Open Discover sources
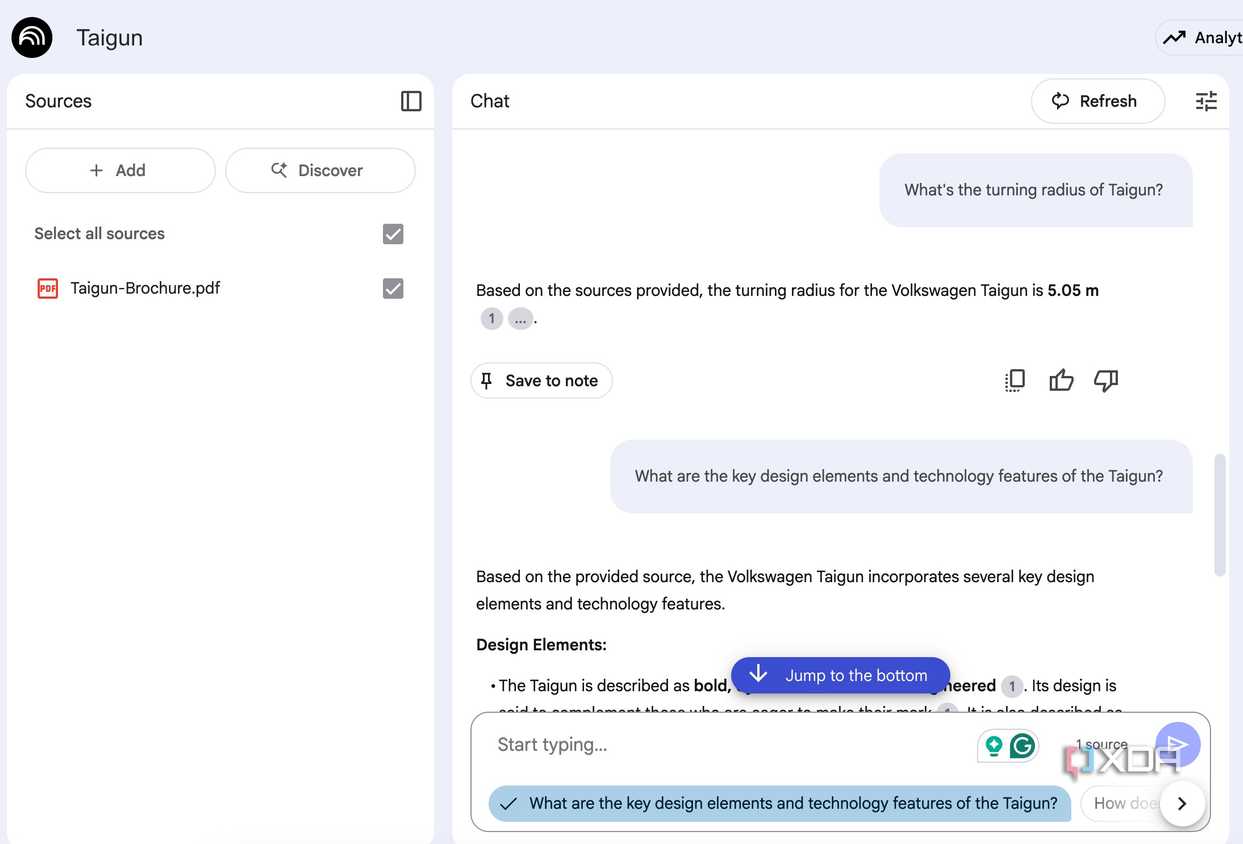1243x844 pixels. tap(320, 170)
